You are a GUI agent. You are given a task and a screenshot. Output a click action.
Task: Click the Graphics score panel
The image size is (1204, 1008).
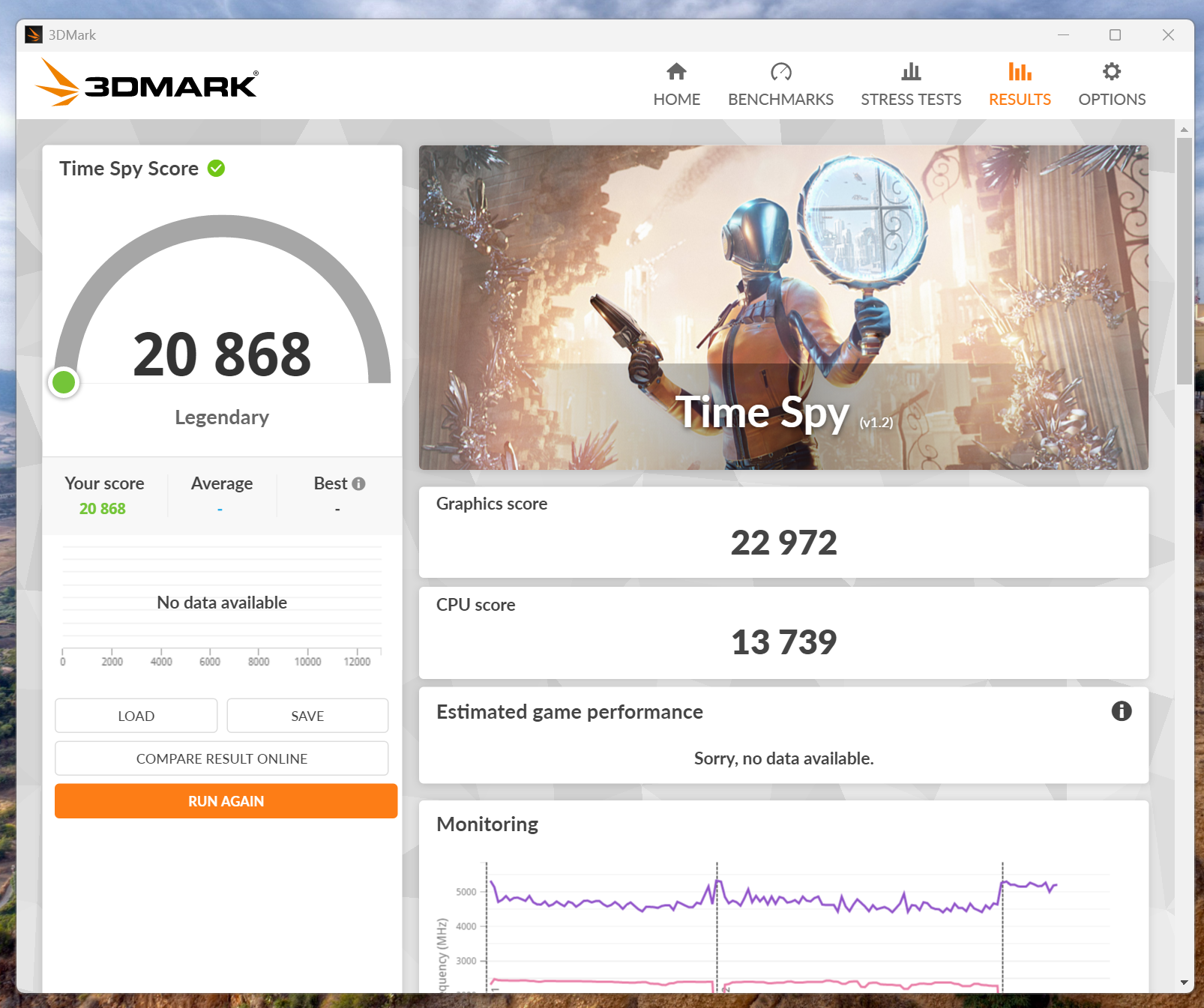pos(783,532)
